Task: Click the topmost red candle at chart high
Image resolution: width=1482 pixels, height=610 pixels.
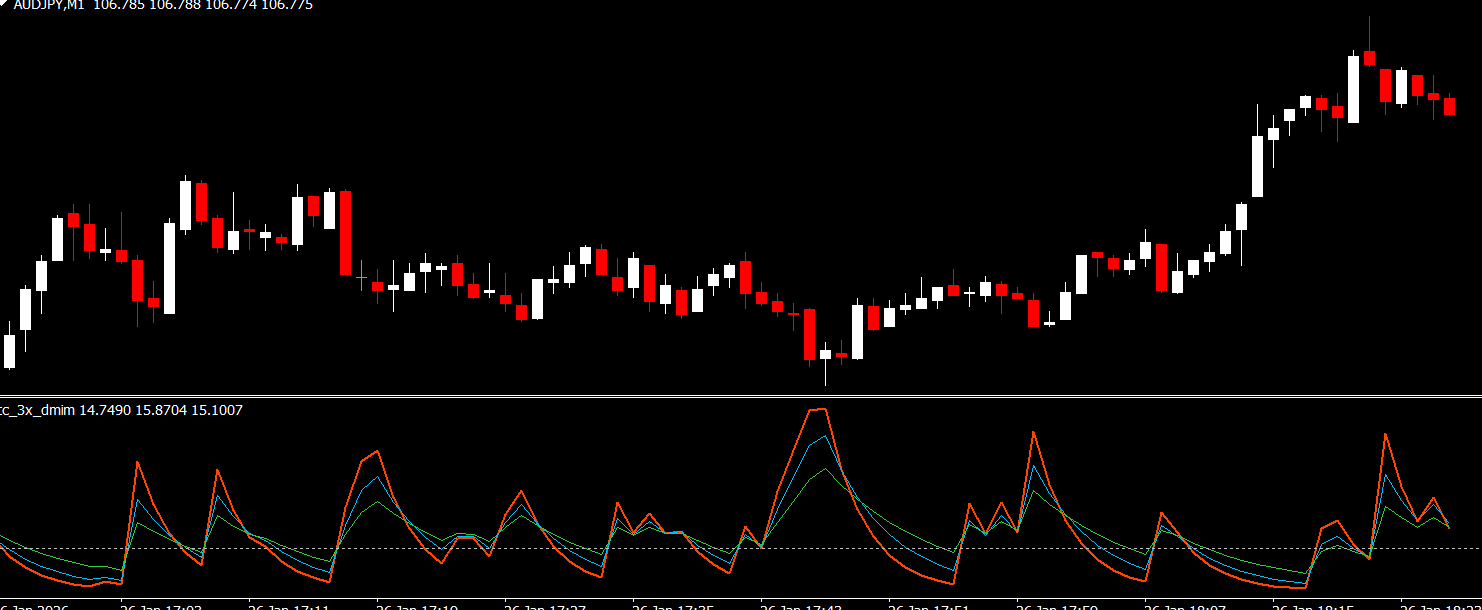Action: [1369, 58]
